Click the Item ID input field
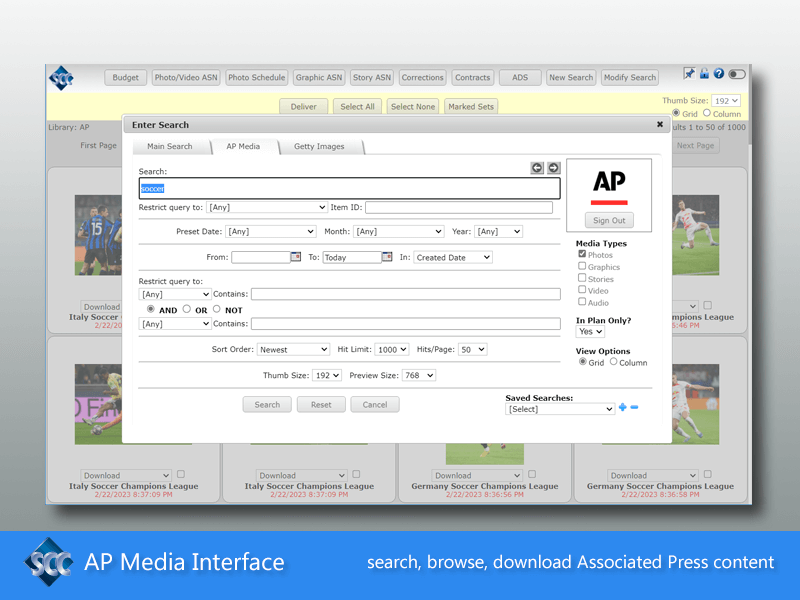Image resolution: width=800 pixels, height=600 pixels. coord(459,207)
